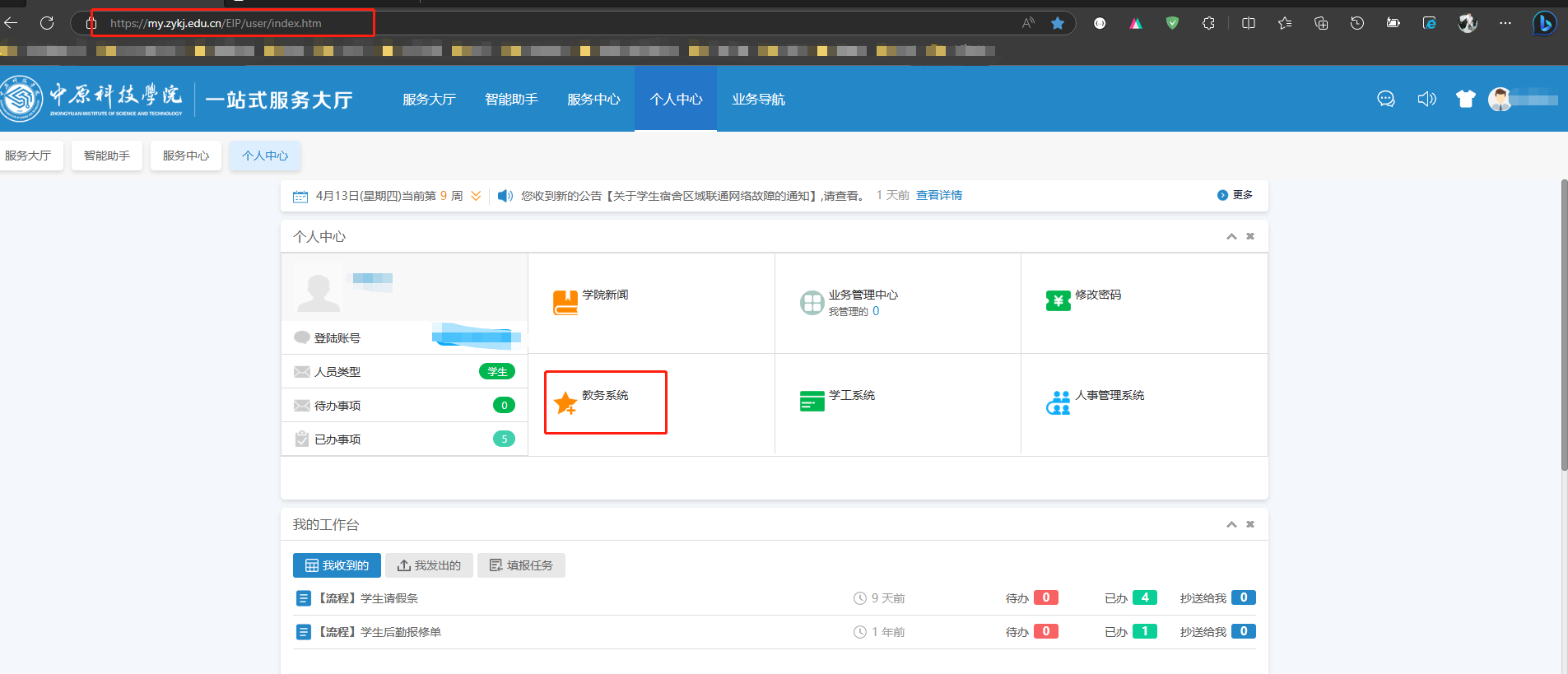Select the 填报任务 tab
This screenshot has height=674, width=1568.
(x=521, y=565)
